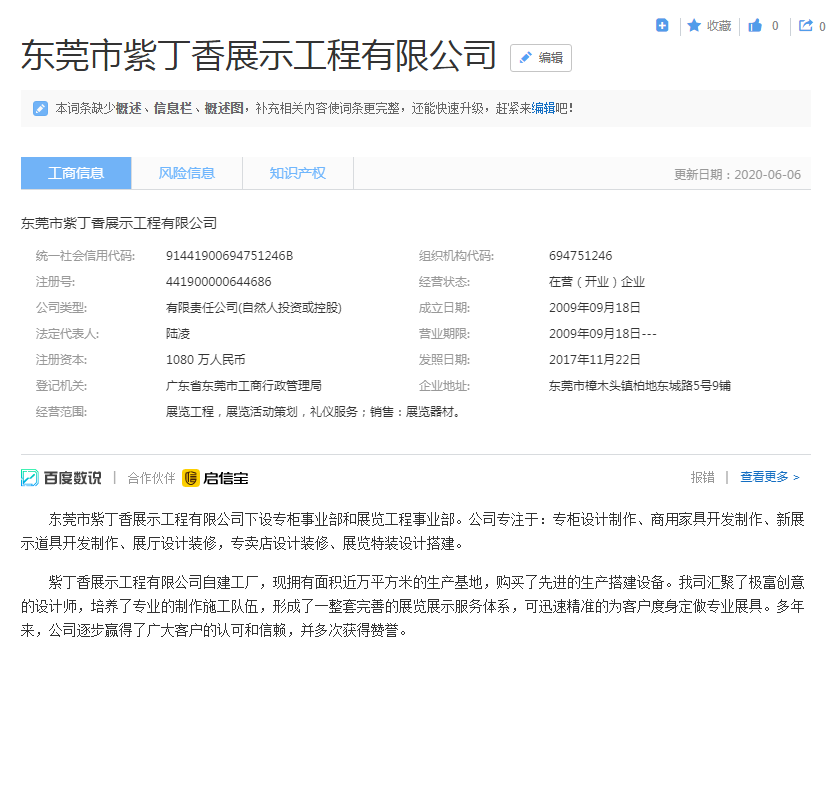Click the 收藏 text label
The image size is (832, 799).
click(x=719, y=26)
